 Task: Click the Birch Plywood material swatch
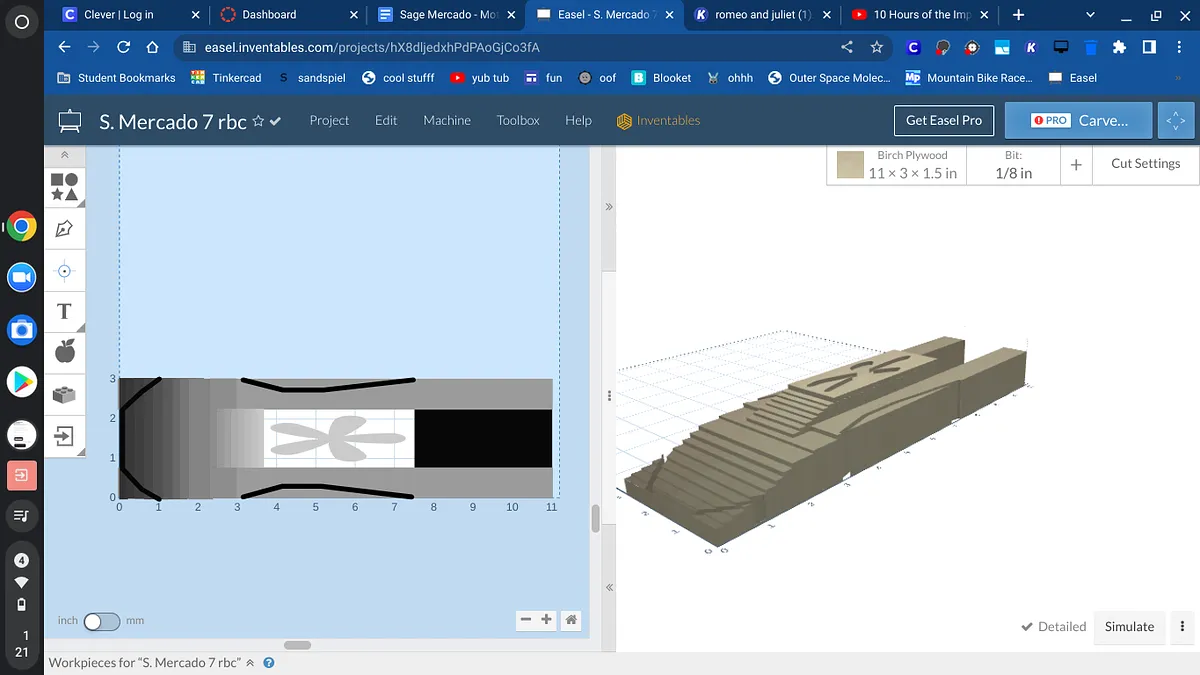point(850,165)
